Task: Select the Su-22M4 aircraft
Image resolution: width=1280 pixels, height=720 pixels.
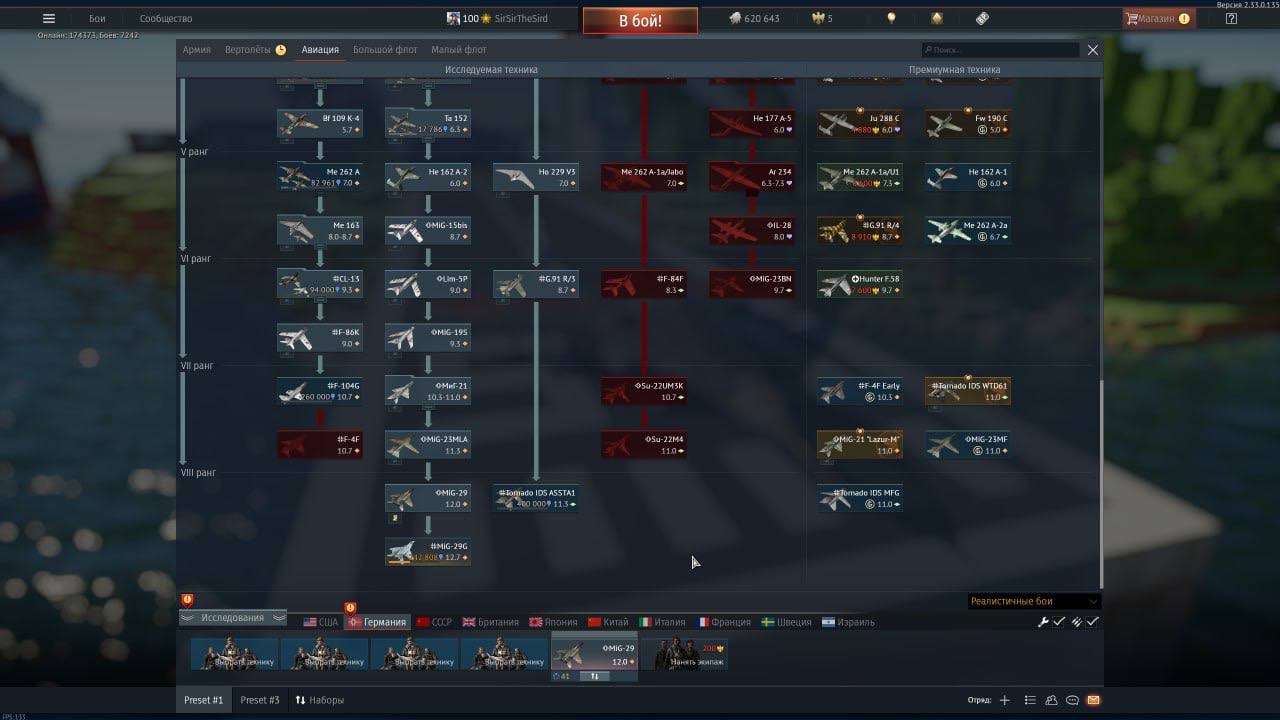Action: (644, 444)
